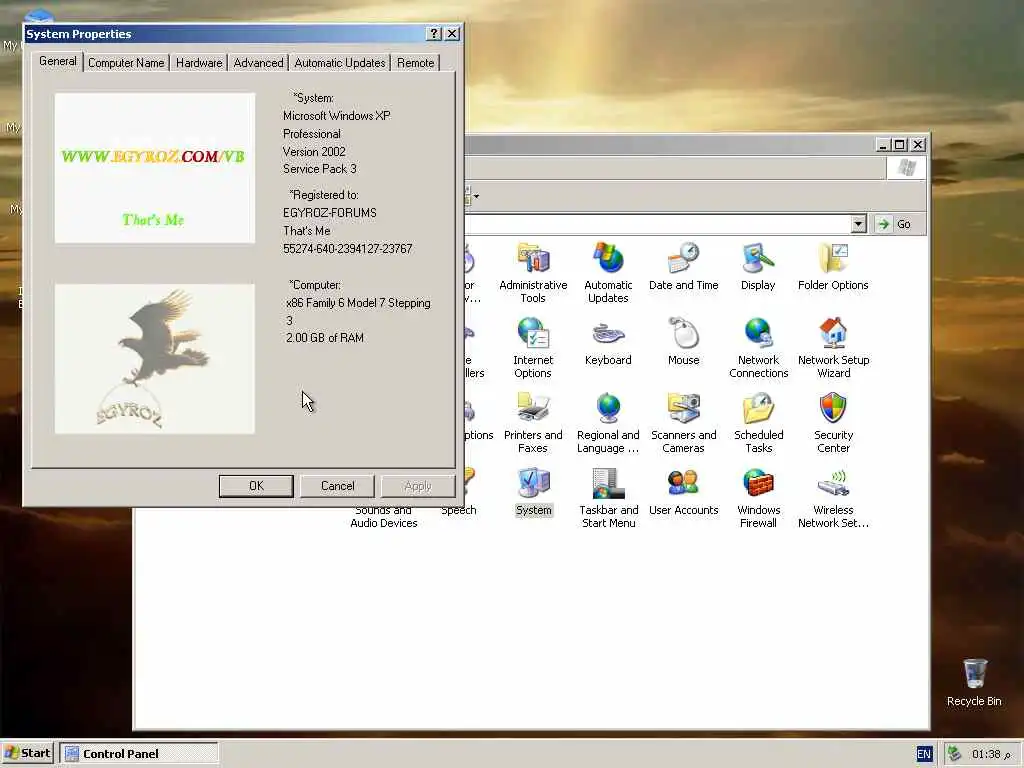Launch the Network Setup Wizard
The height and width of the screenshot is (768, 1024).
pos(833,347)
